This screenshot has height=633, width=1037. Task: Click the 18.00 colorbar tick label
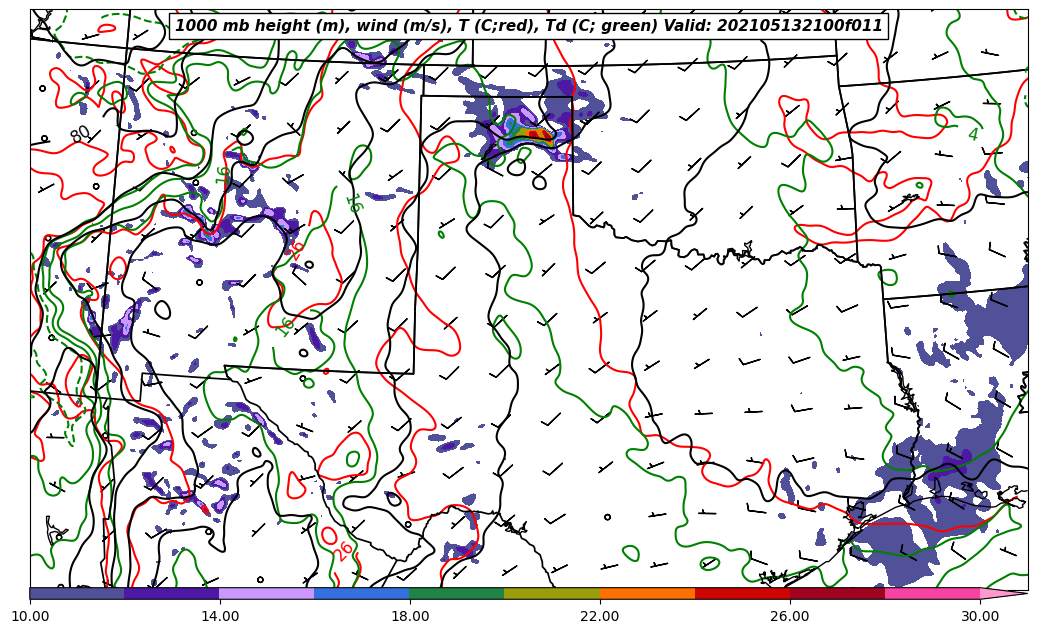410,617
